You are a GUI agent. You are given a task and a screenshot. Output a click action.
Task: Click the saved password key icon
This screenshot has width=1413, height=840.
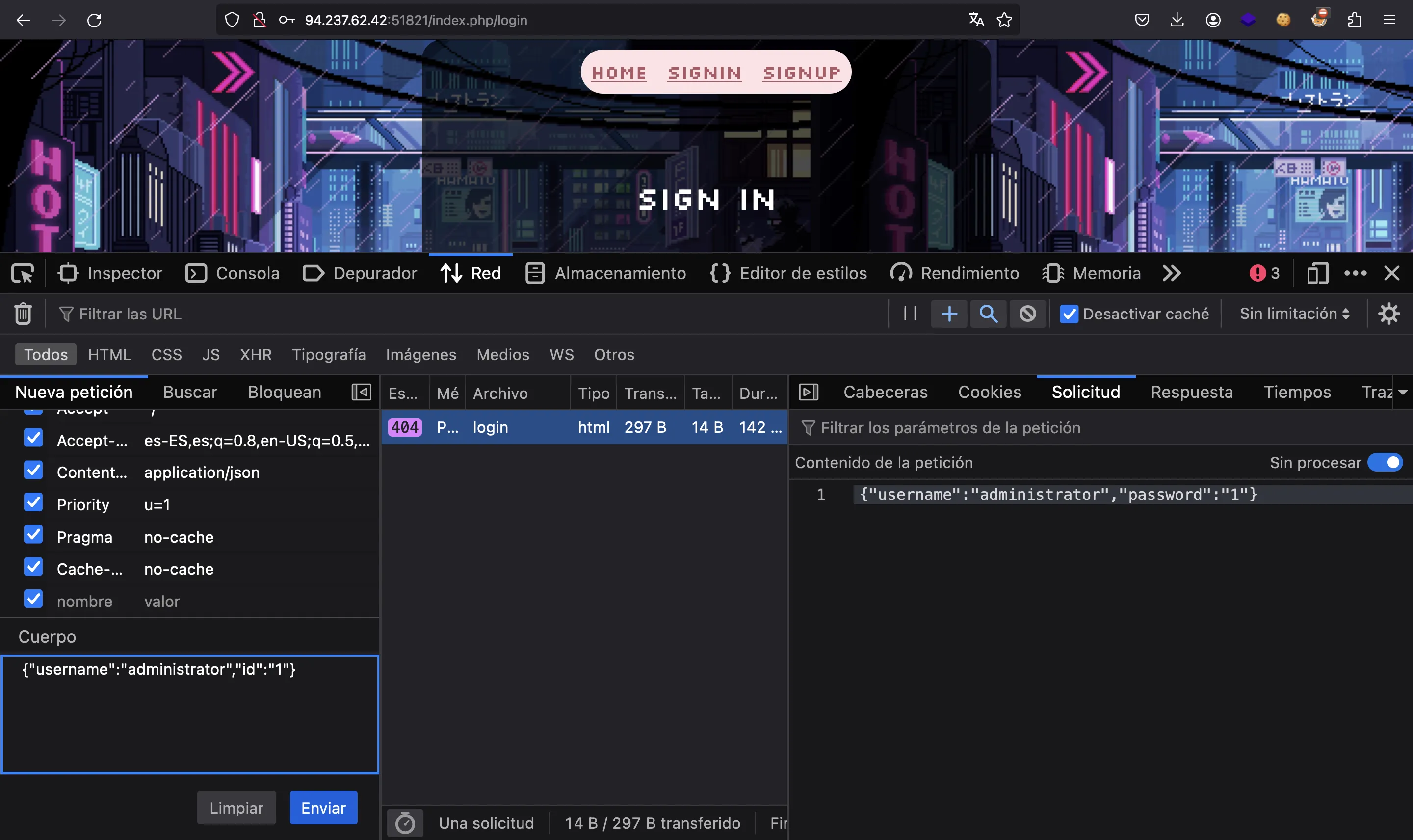287,21
